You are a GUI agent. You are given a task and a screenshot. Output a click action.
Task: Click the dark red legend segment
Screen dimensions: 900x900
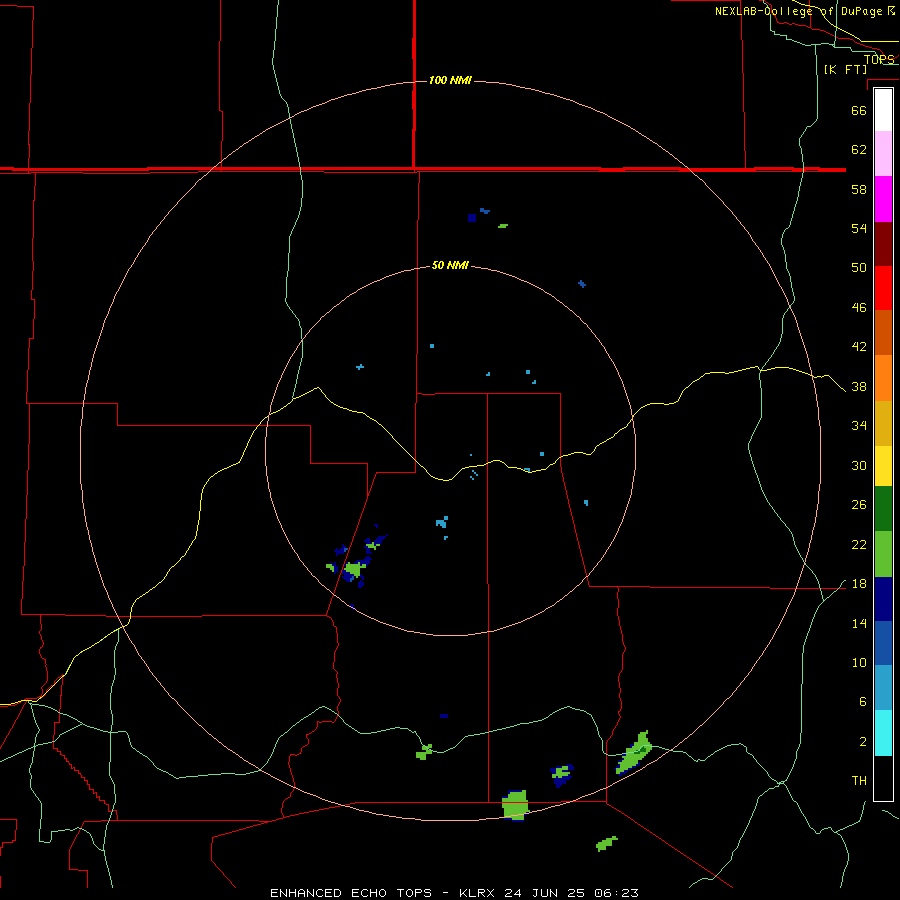pos(883,244)
